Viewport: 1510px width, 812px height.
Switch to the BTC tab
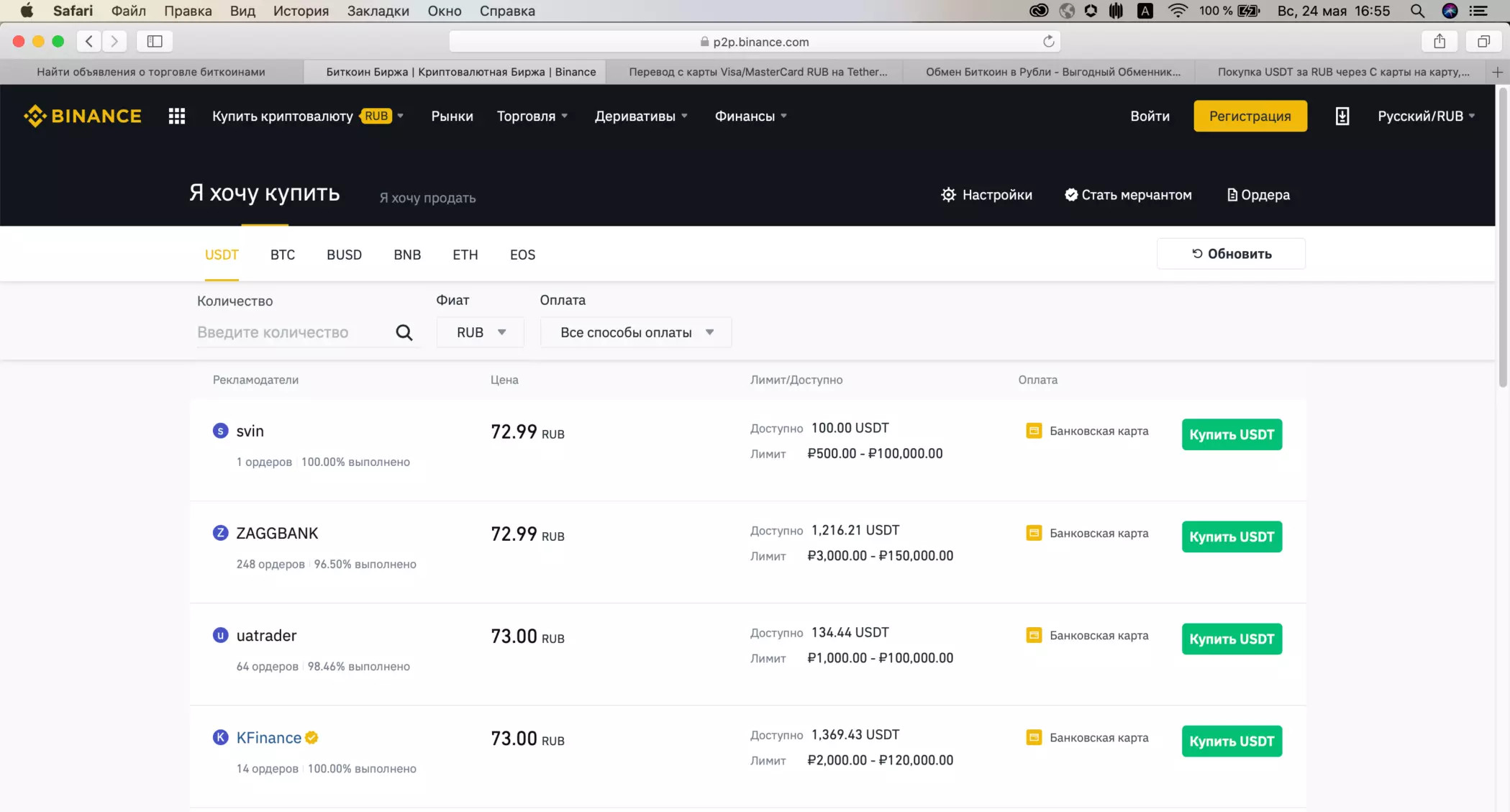282,255
